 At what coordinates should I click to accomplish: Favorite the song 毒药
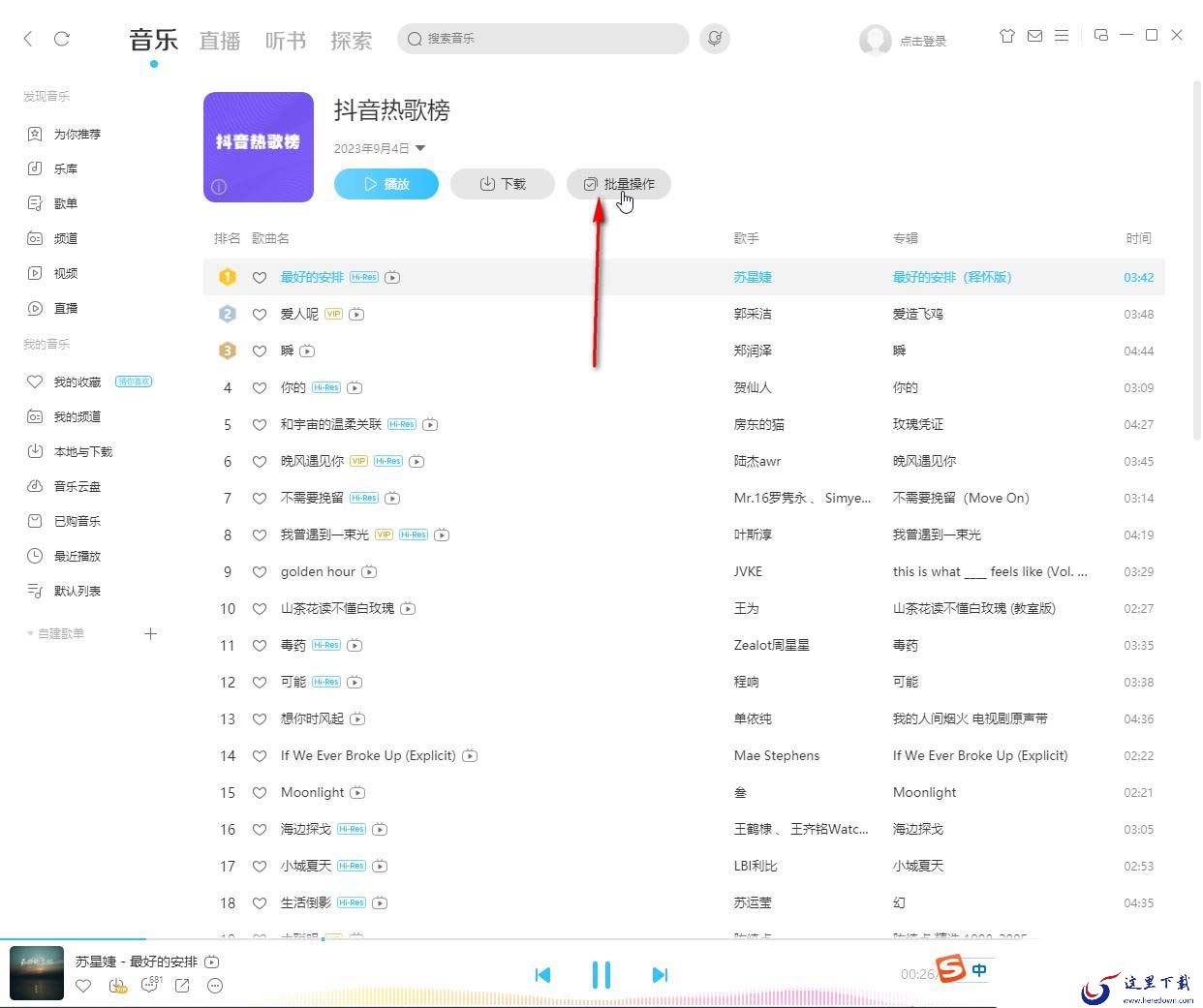260,645
